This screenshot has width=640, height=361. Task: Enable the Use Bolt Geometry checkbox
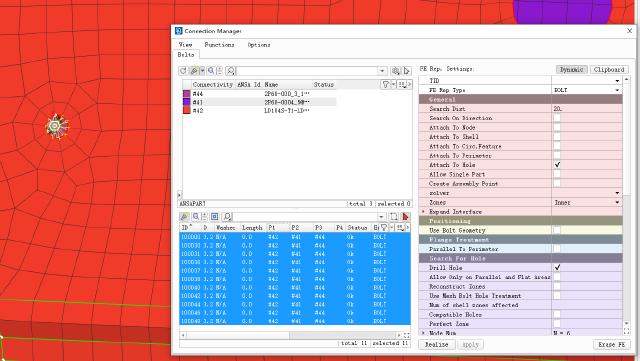point(557,230)
